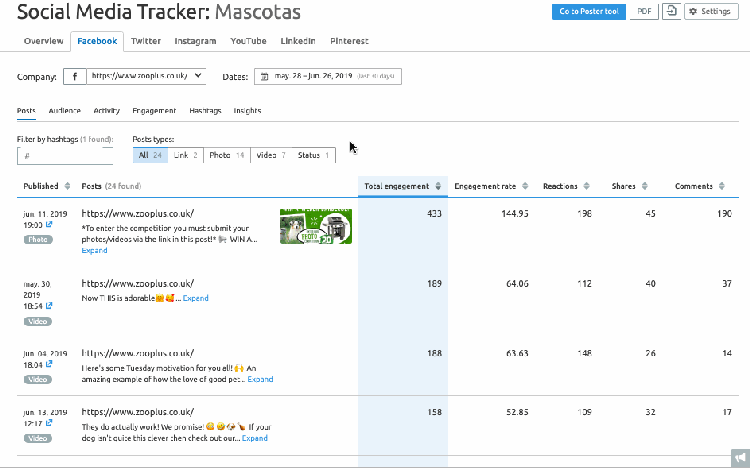Sort by Reactions column arrows
This screenshot has width=750, height=468.
pos(587,186)
